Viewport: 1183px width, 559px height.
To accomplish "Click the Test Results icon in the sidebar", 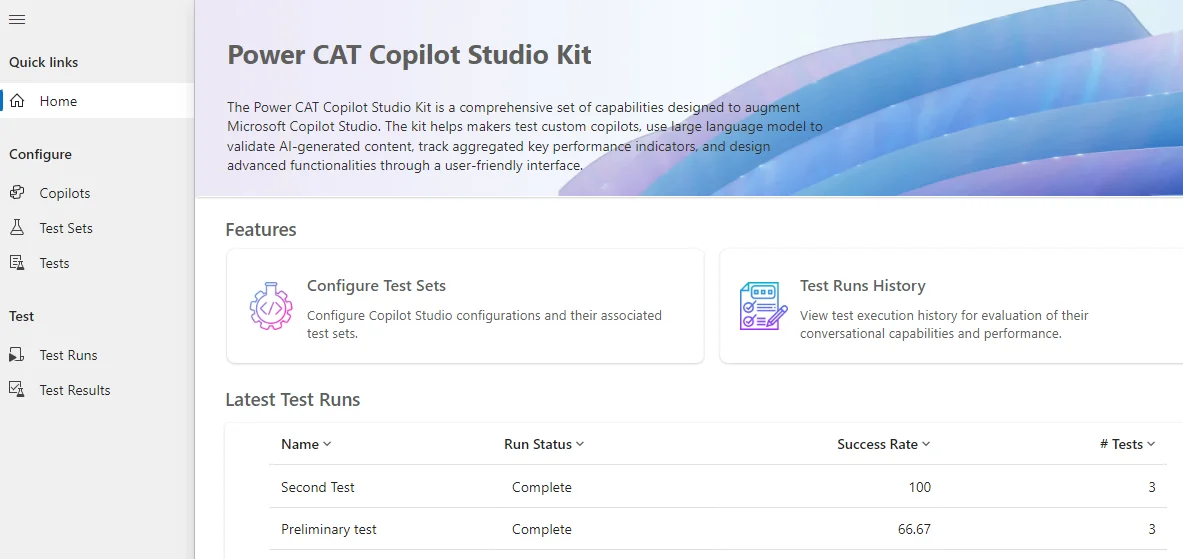I will click(17, 390).
